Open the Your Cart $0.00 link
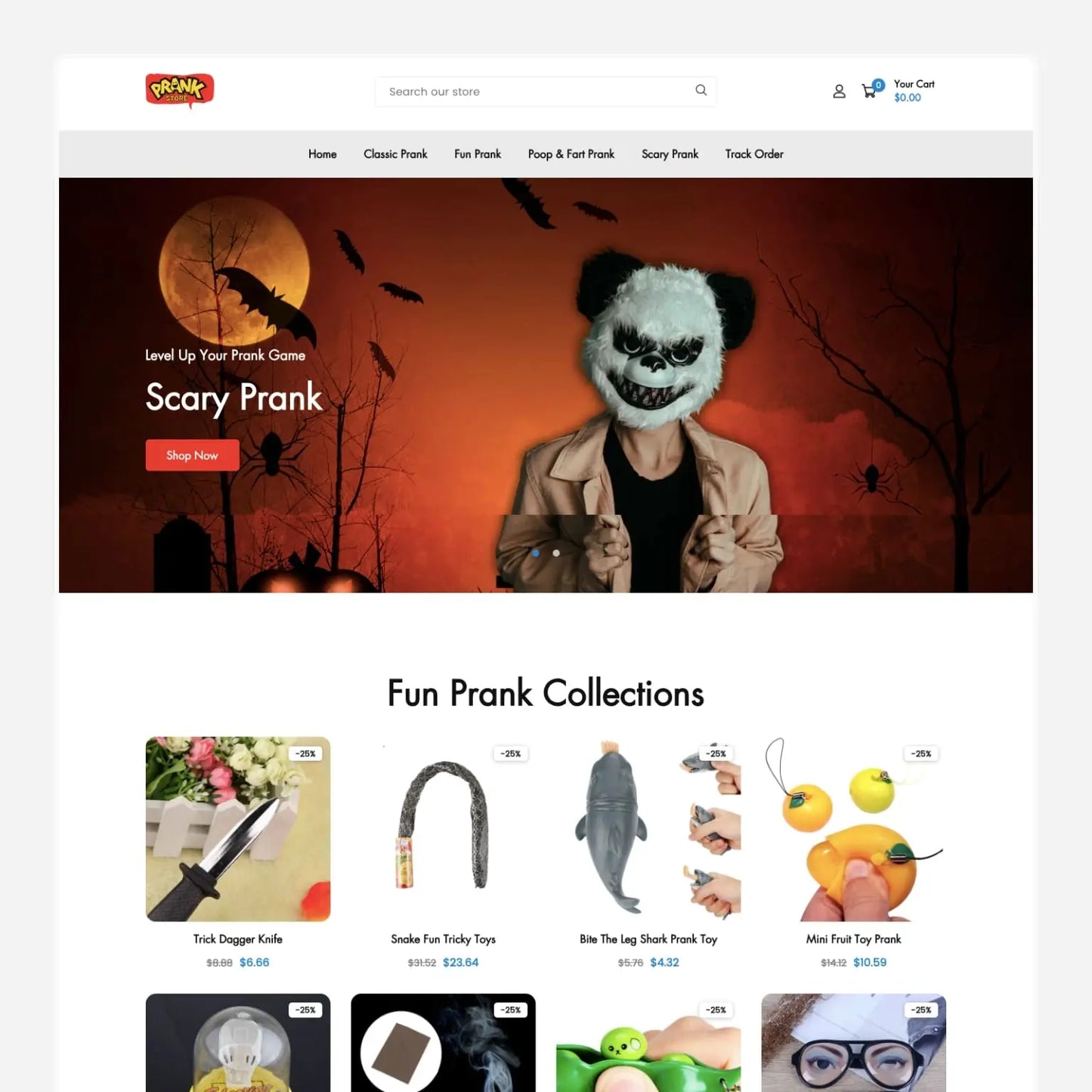 click(914, 91)
